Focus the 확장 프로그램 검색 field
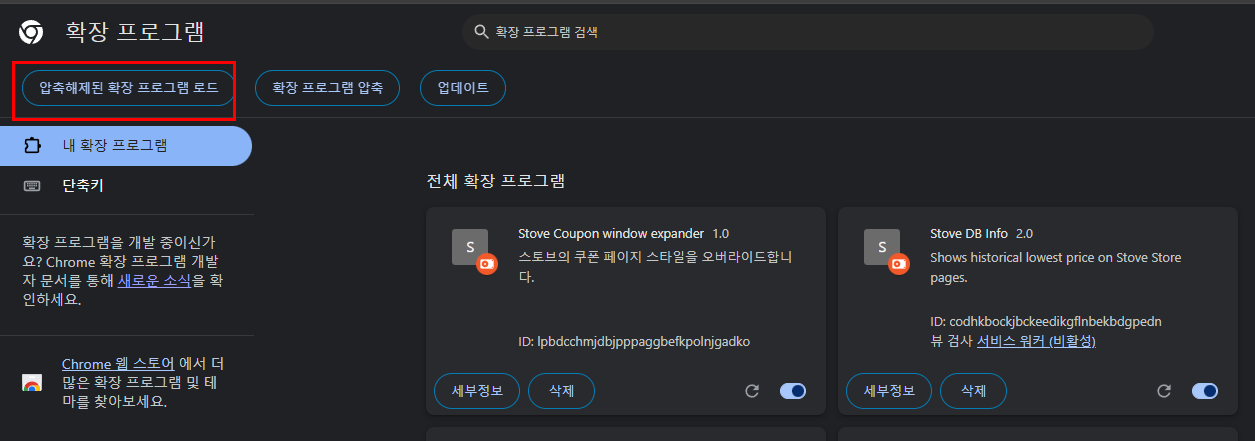The image size is (1255, 441). click(x=808, y=32)
